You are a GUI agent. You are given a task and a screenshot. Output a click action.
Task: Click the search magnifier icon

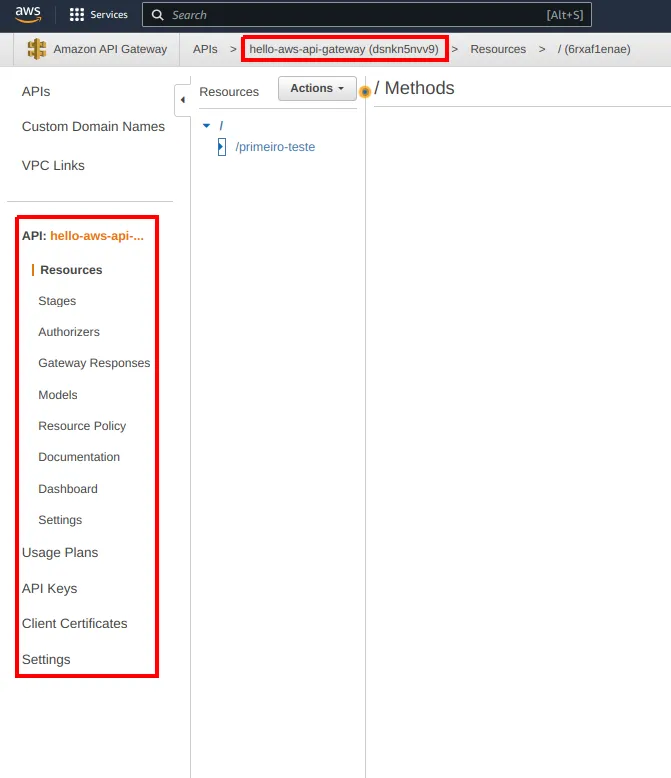(157, 15)
